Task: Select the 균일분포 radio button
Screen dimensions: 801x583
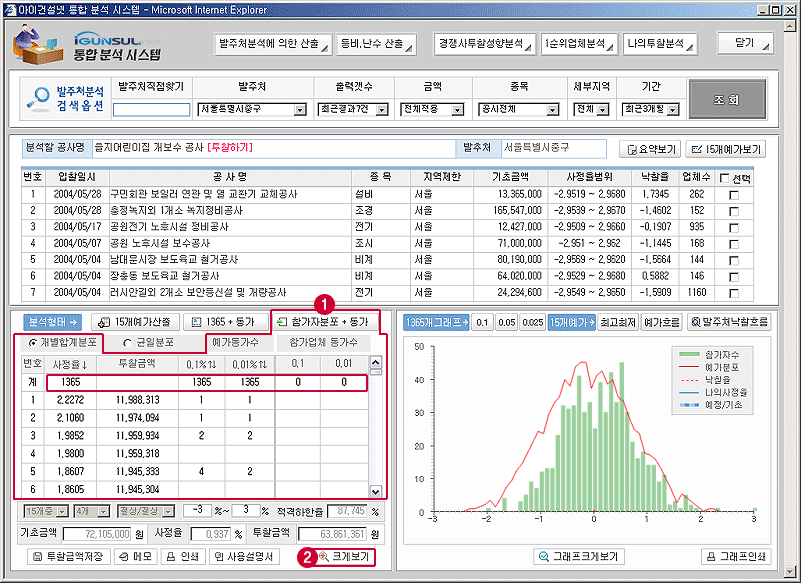Action: click(127, 343)
